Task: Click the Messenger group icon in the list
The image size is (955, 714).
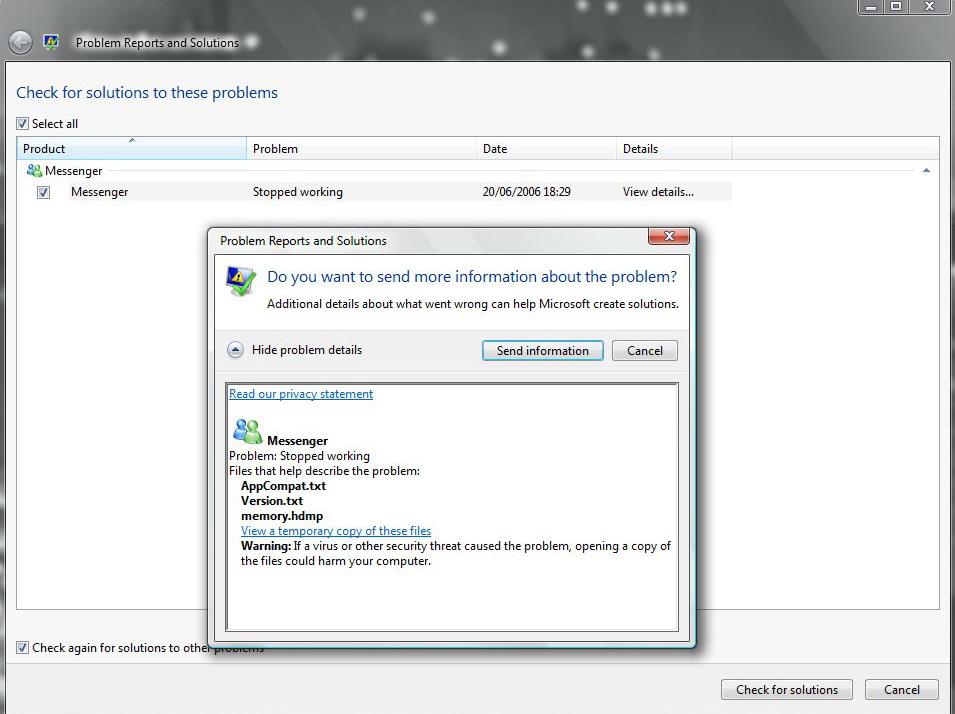Action: click(34, 171)
